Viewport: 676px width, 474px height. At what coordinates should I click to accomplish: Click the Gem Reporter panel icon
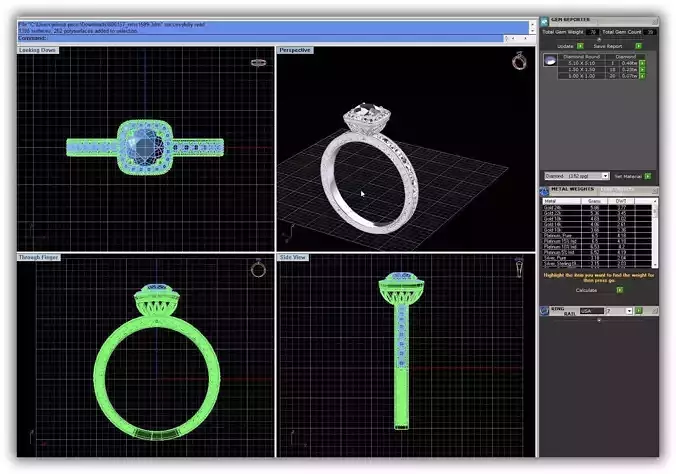pos(545,21)
